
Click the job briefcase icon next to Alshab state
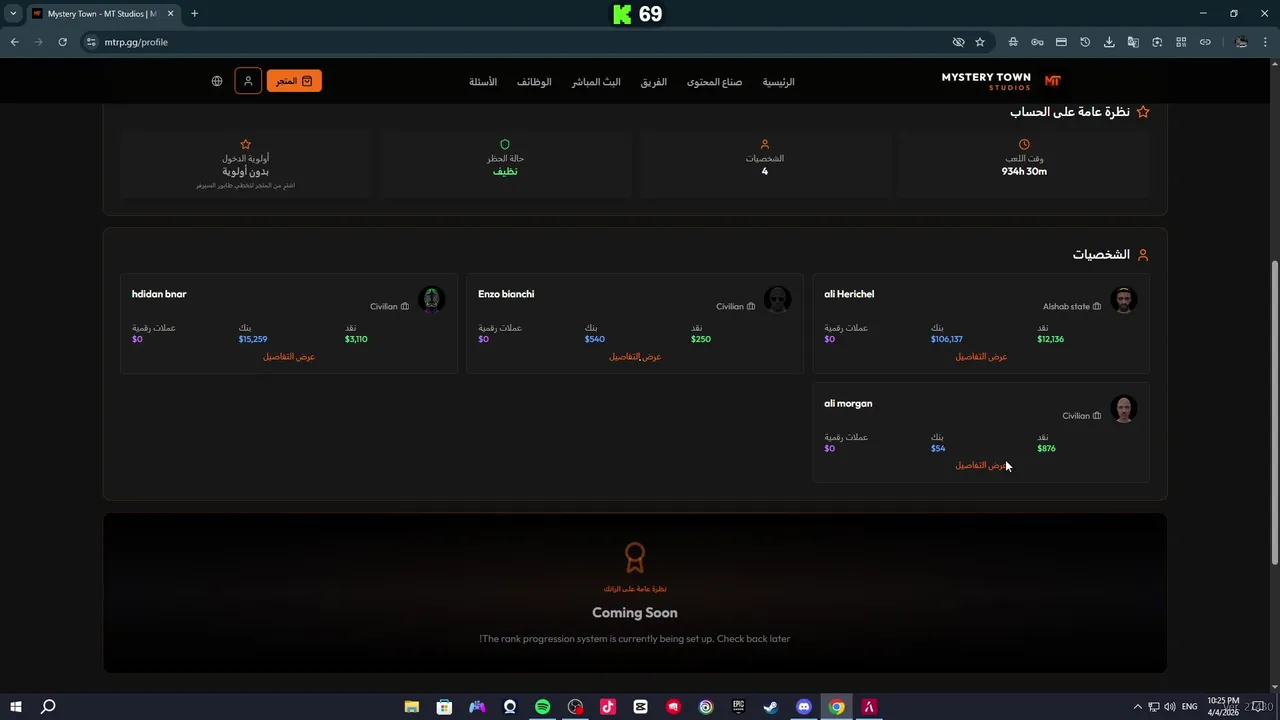(x=1097, y=307)
